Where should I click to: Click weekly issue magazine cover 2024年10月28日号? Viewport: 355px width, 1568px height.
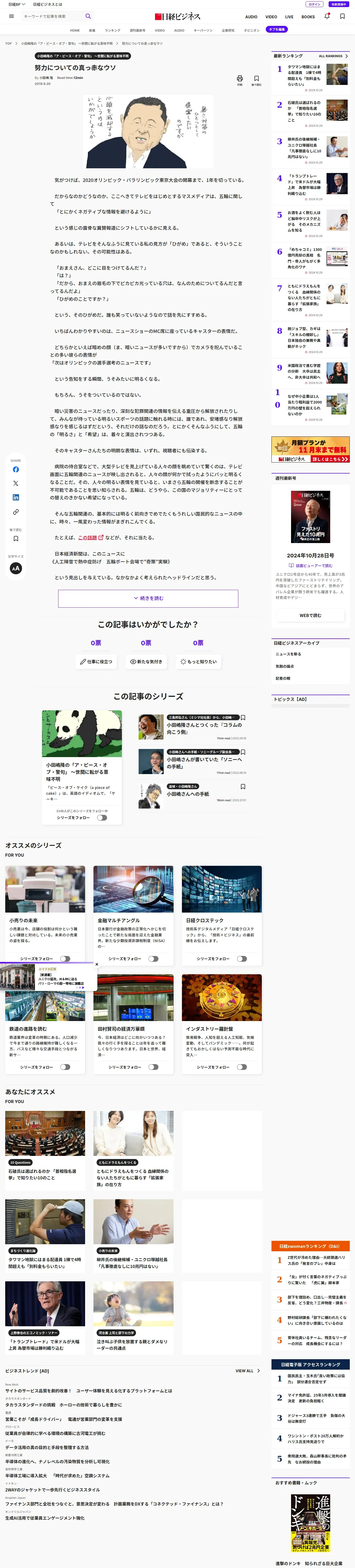point(311,517)
